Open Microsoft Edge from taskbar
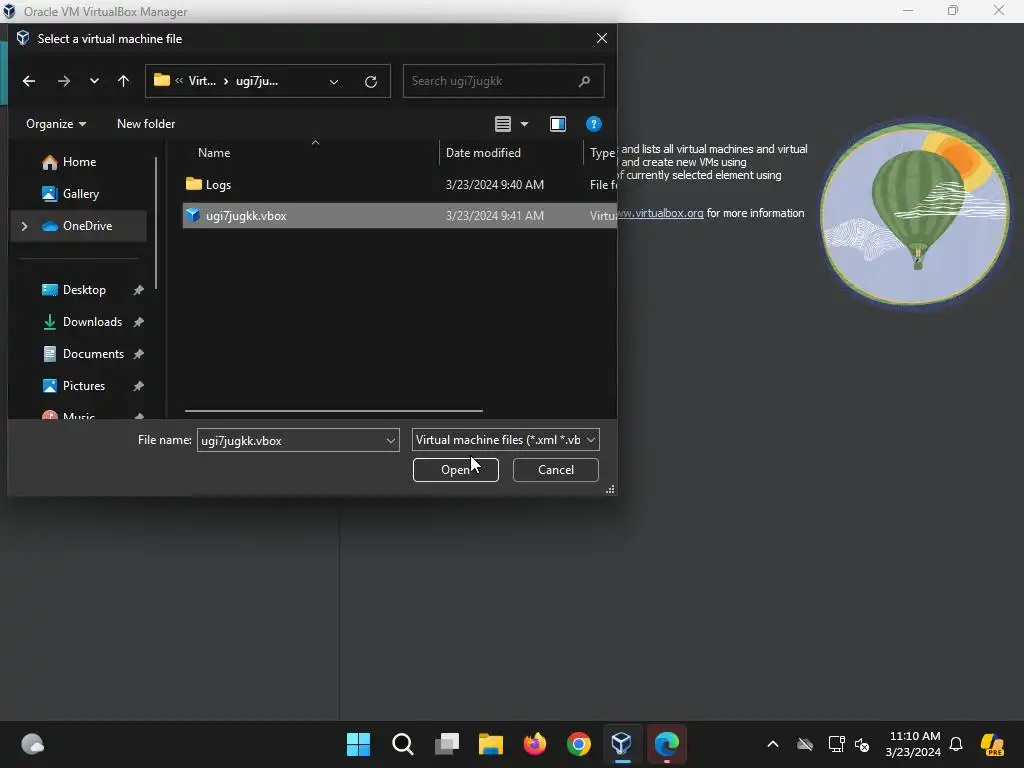This screenshot has width=1024, height=768. click(667, 744)
